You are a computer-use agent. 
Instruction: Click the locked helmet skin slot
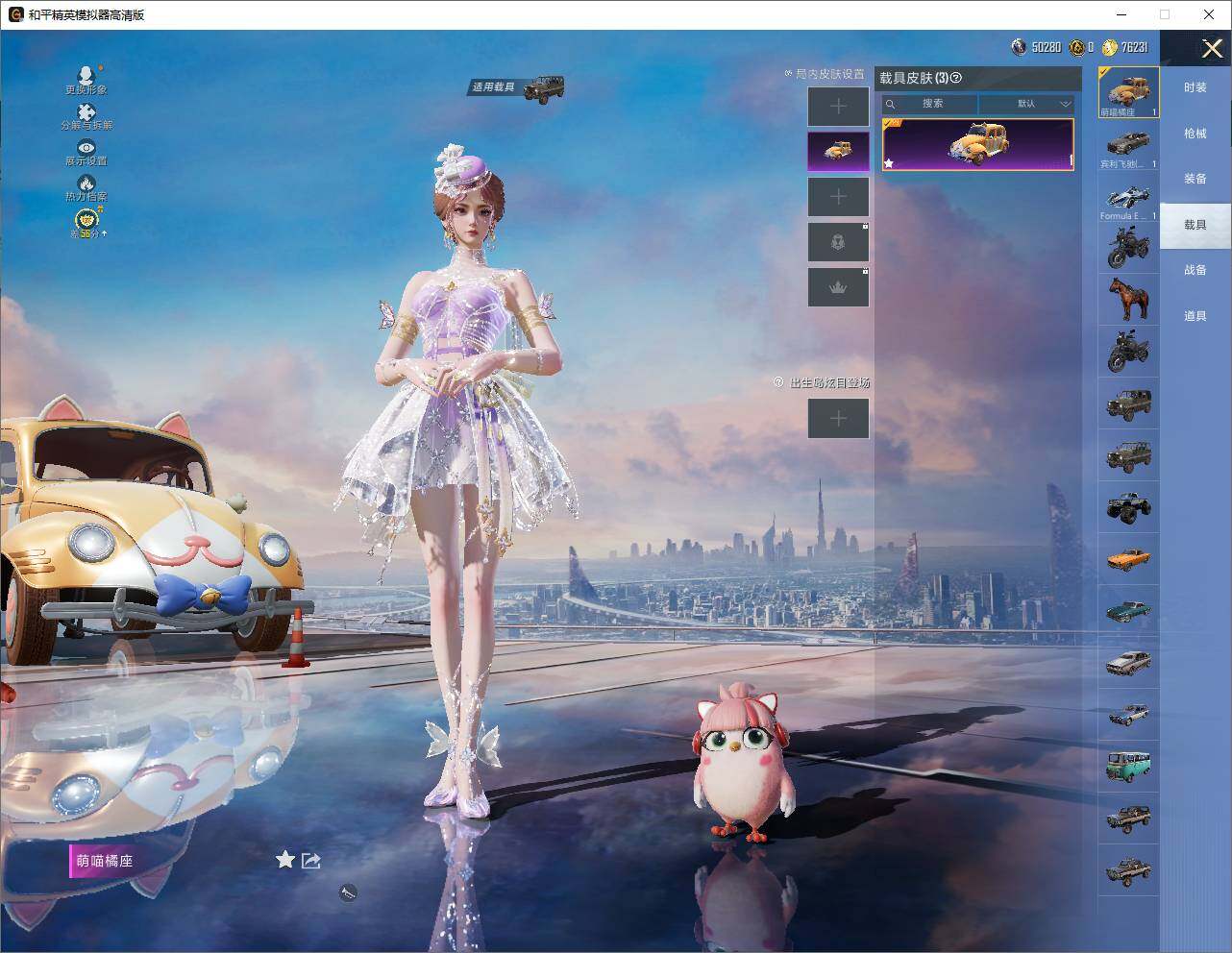pos(838,242)
